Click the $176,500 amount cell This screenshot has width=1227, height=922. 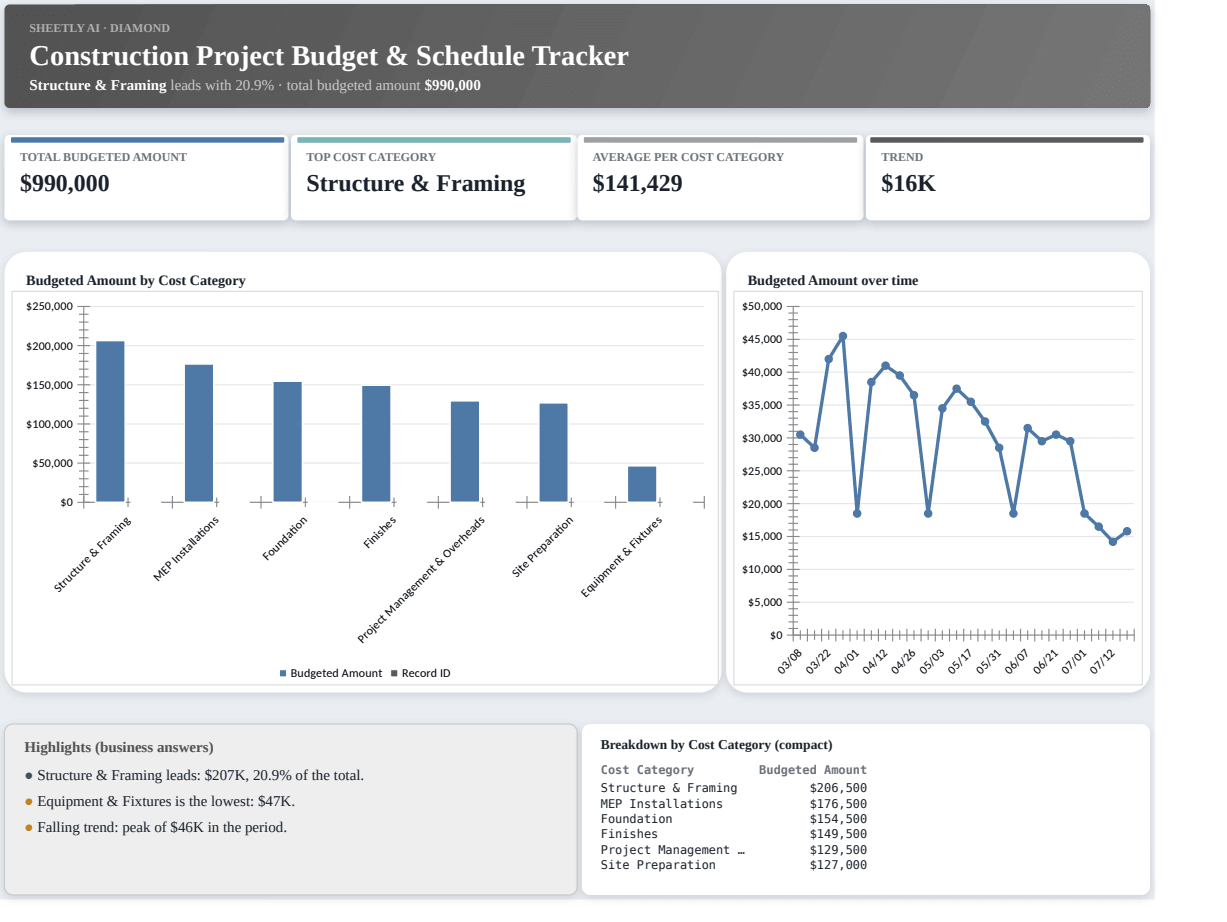pyautogui.click(x=838, y=804)
